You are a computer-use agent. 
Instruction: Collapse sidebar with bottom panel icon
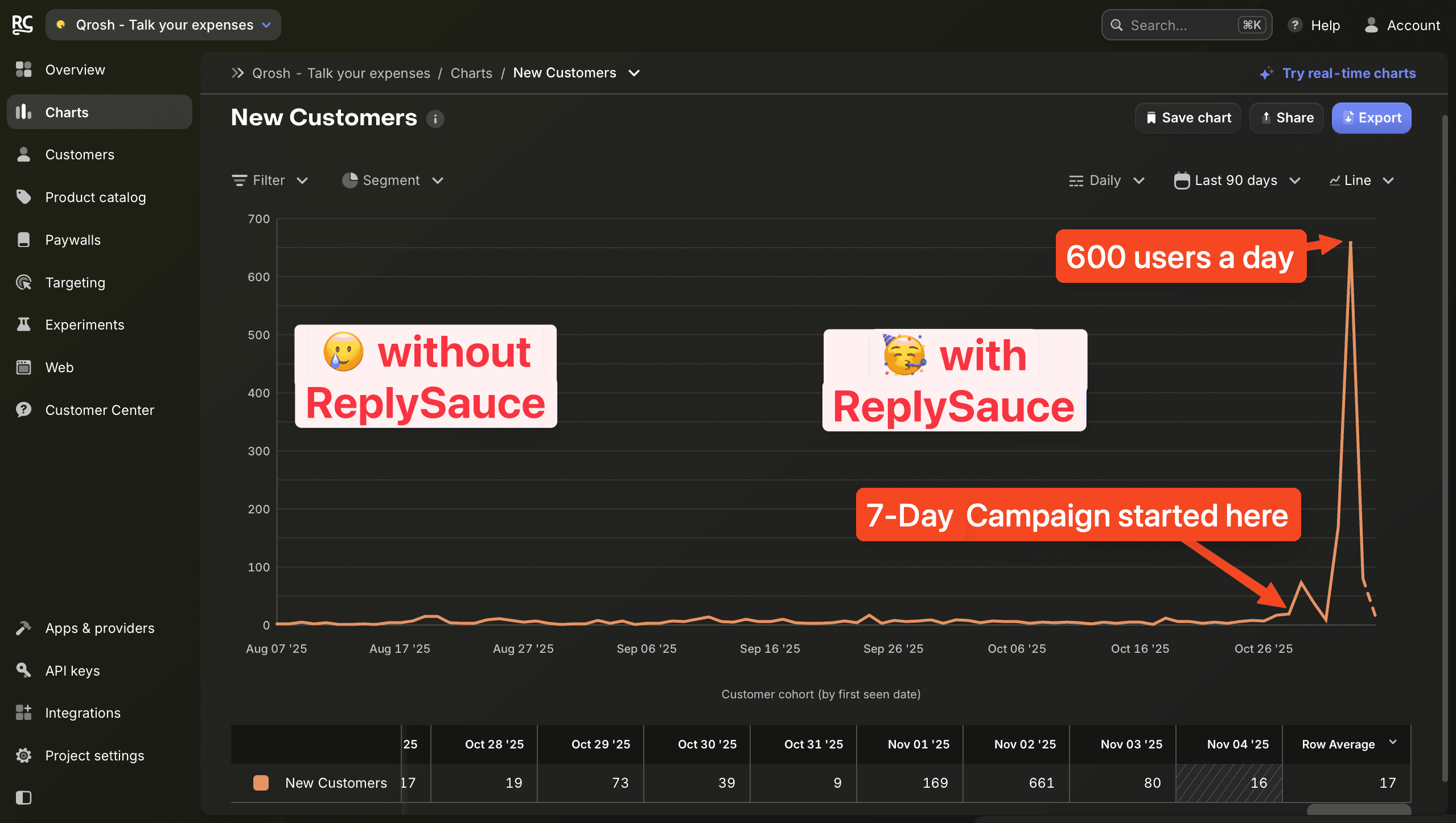(x=23, y=797)
